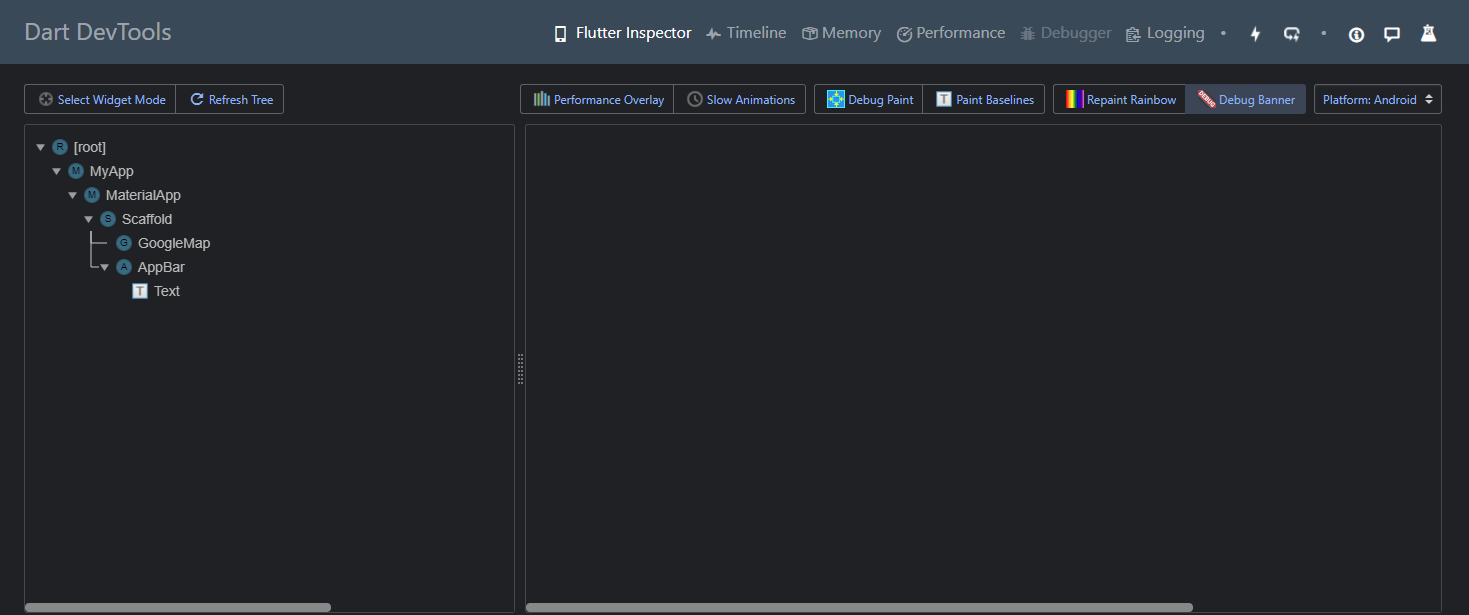Viewport: 1469px width, 615px height.
Task: Open the Memory tab
Action: pyautogui.click(x=841, y=33)
